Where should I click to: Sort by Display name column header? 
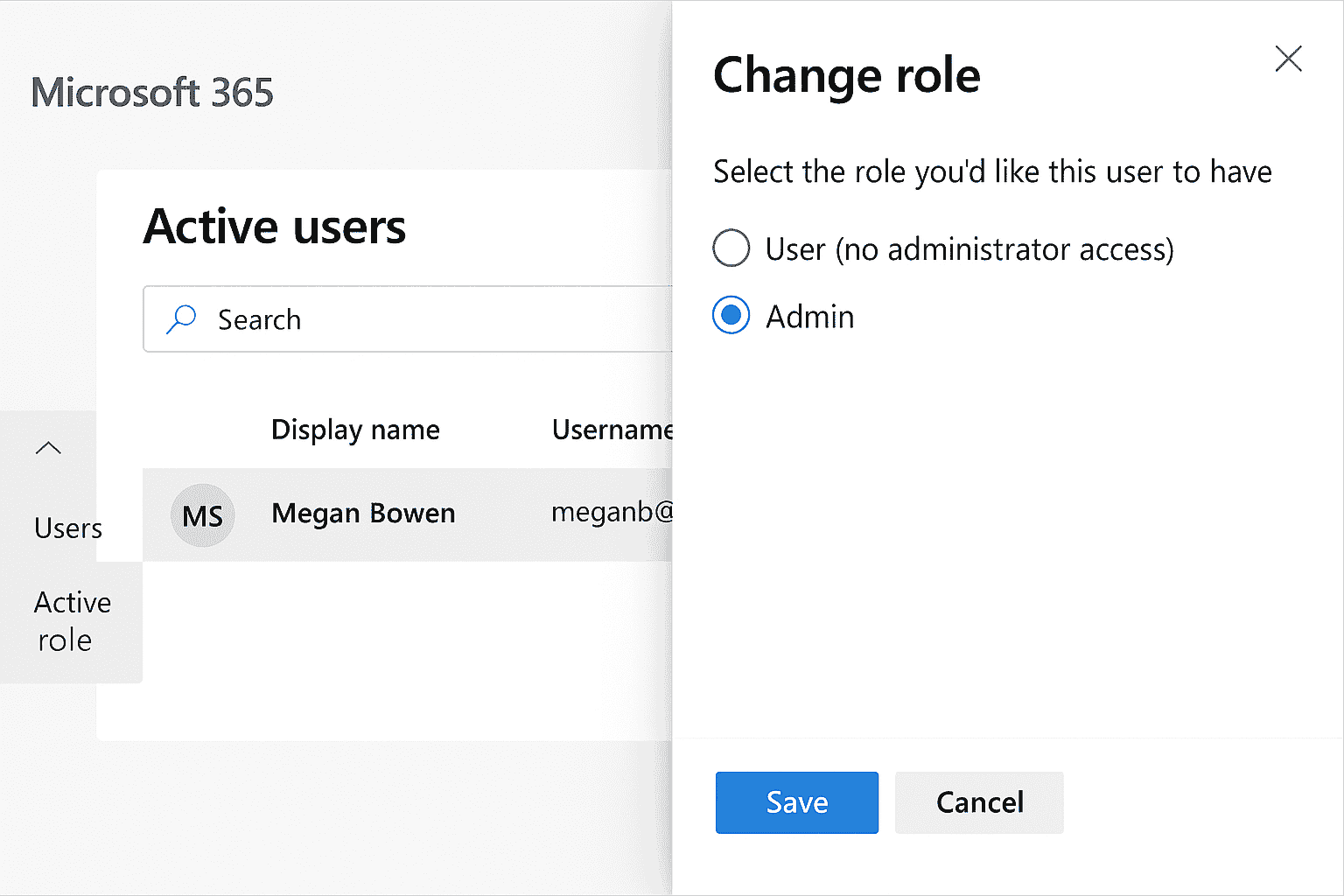(x=355, y=430)
